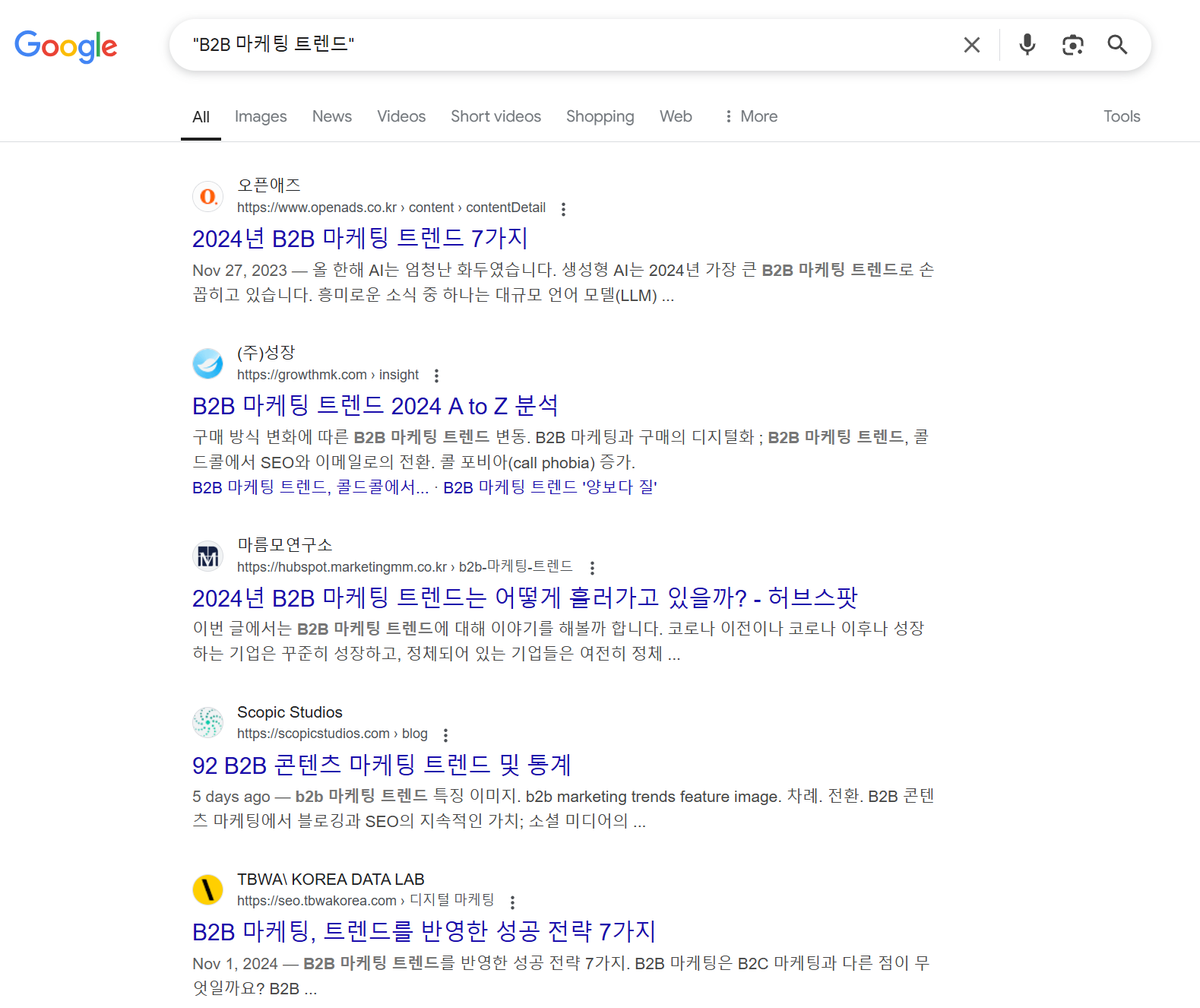Open 오픈애즈 site favicon

pos(207,196)
